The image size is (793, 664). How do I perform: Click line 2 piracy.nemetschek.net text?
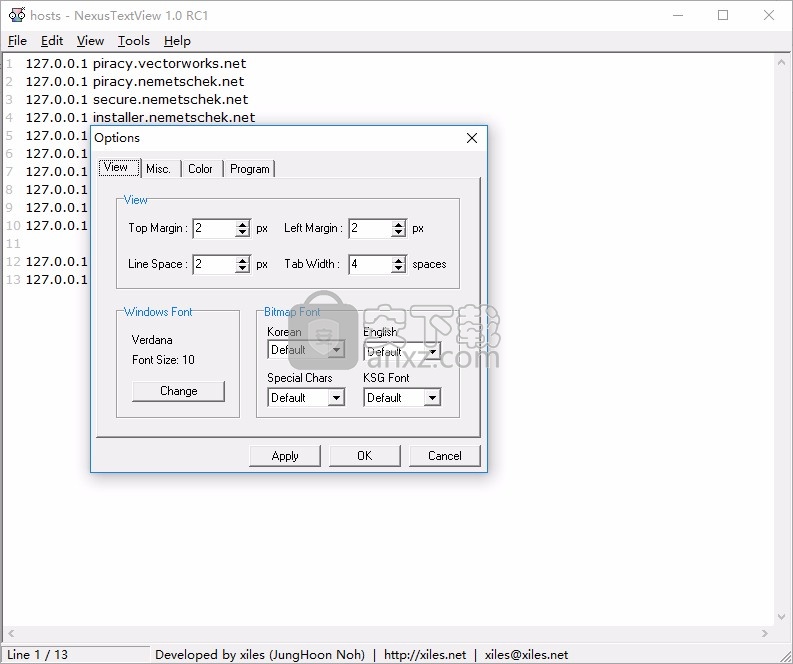tap(168, 81)
